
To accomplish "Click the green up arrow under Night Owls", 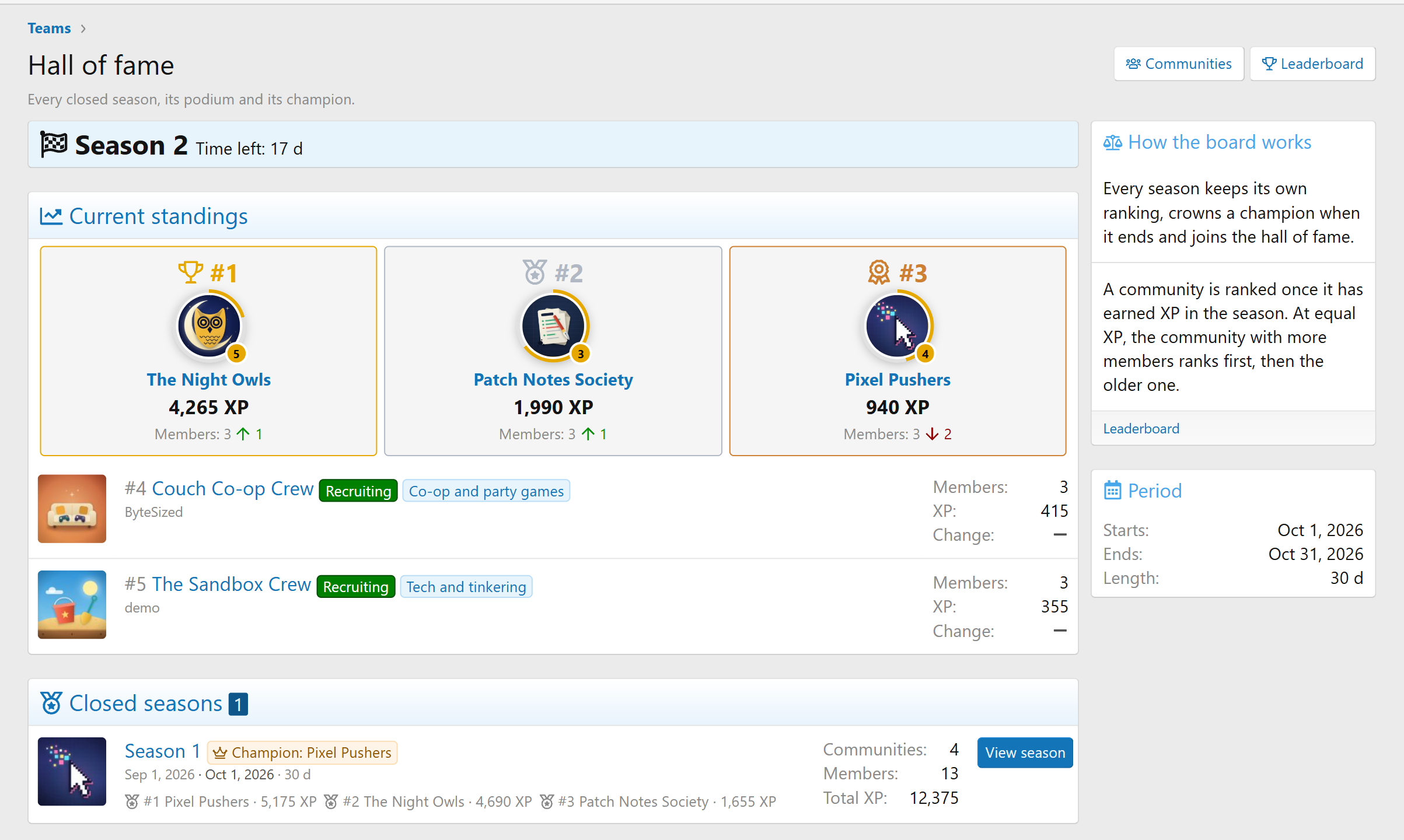I will click(x=243, y=434).
